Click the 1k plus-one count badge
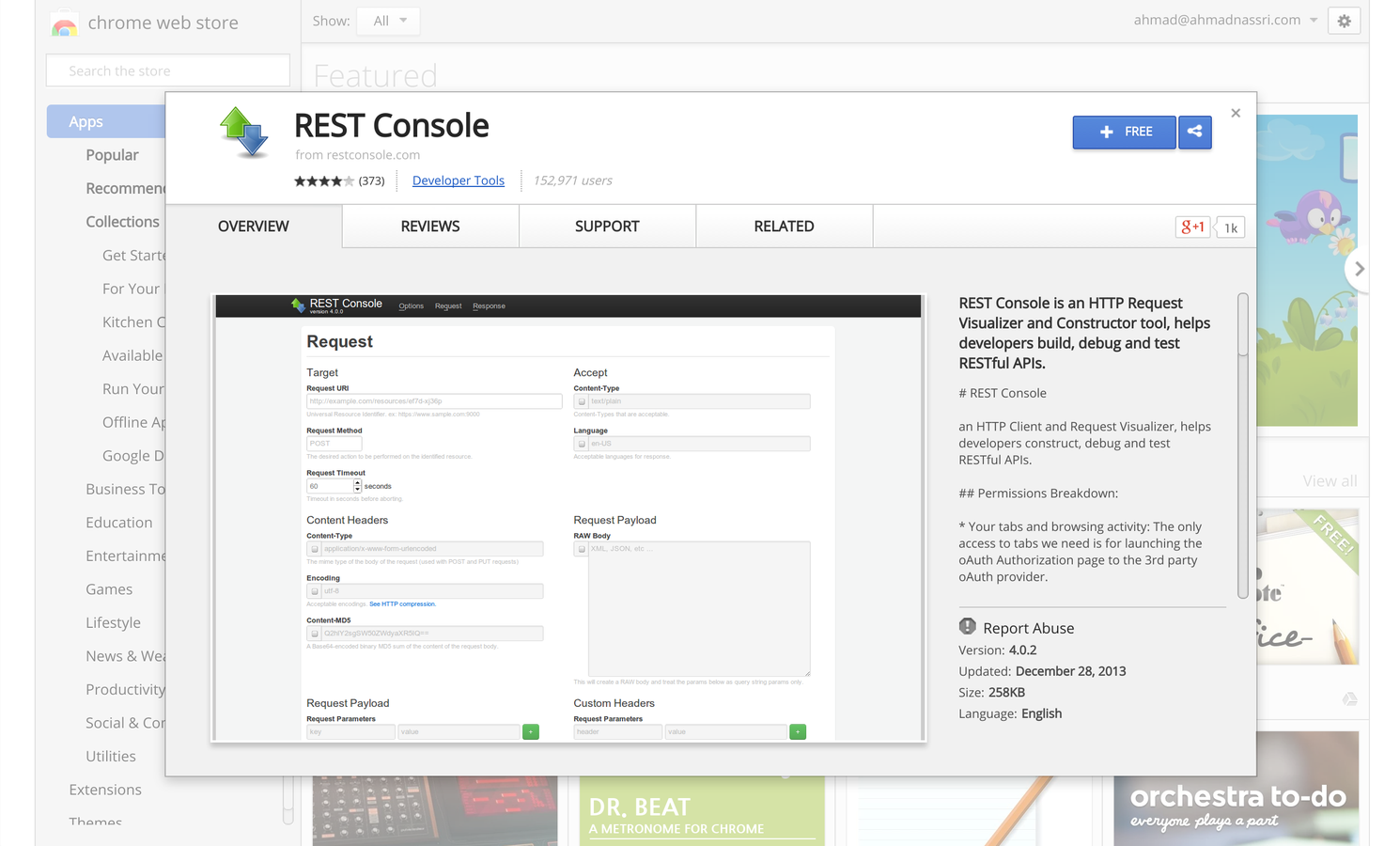This screenshot has width=1400, height=846. (1231, 227)
